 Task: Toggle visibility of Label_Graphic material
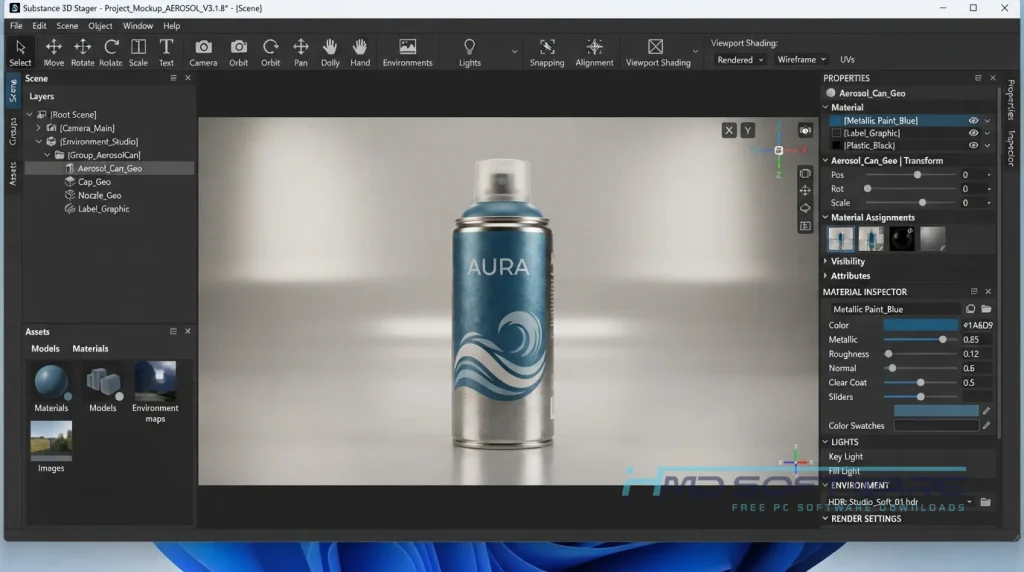coord(973,133)
